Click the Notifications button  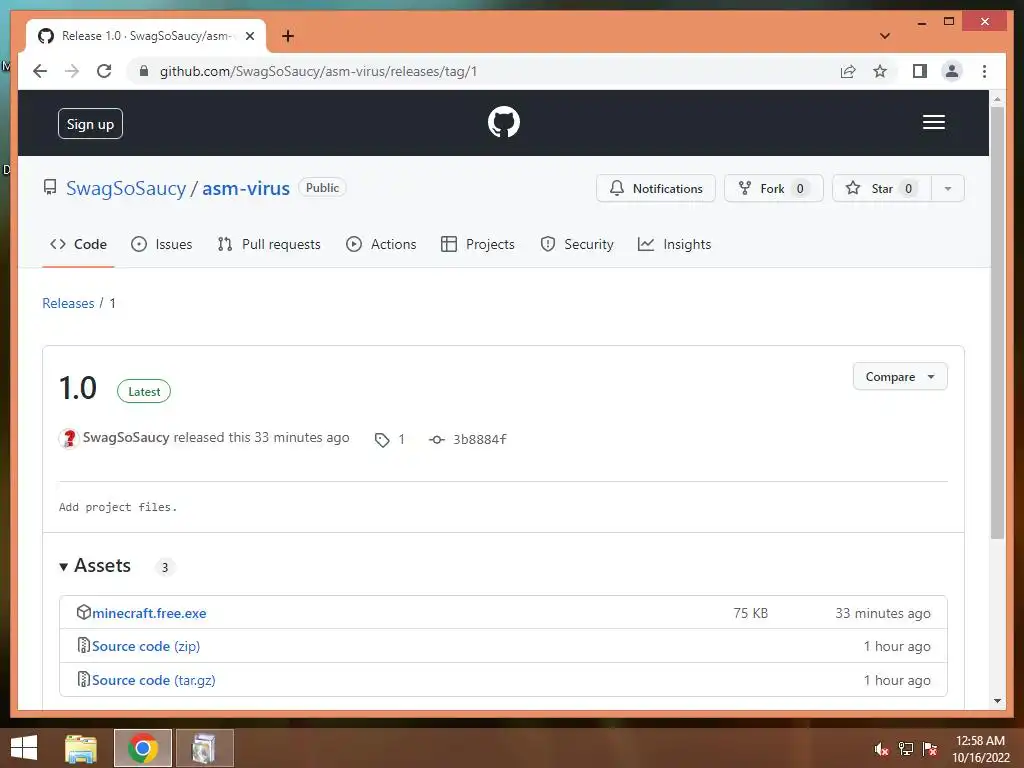click(x=656, y=188)
